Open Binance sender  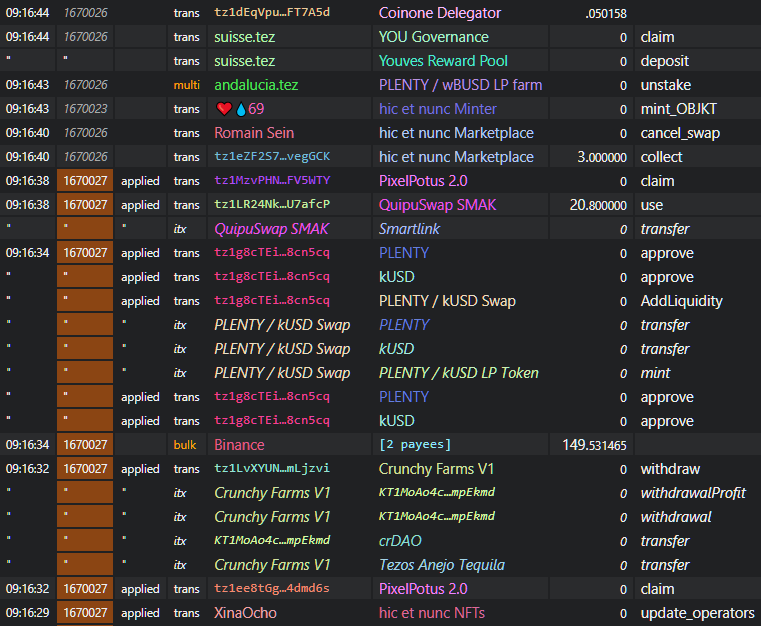coord(239,445)
